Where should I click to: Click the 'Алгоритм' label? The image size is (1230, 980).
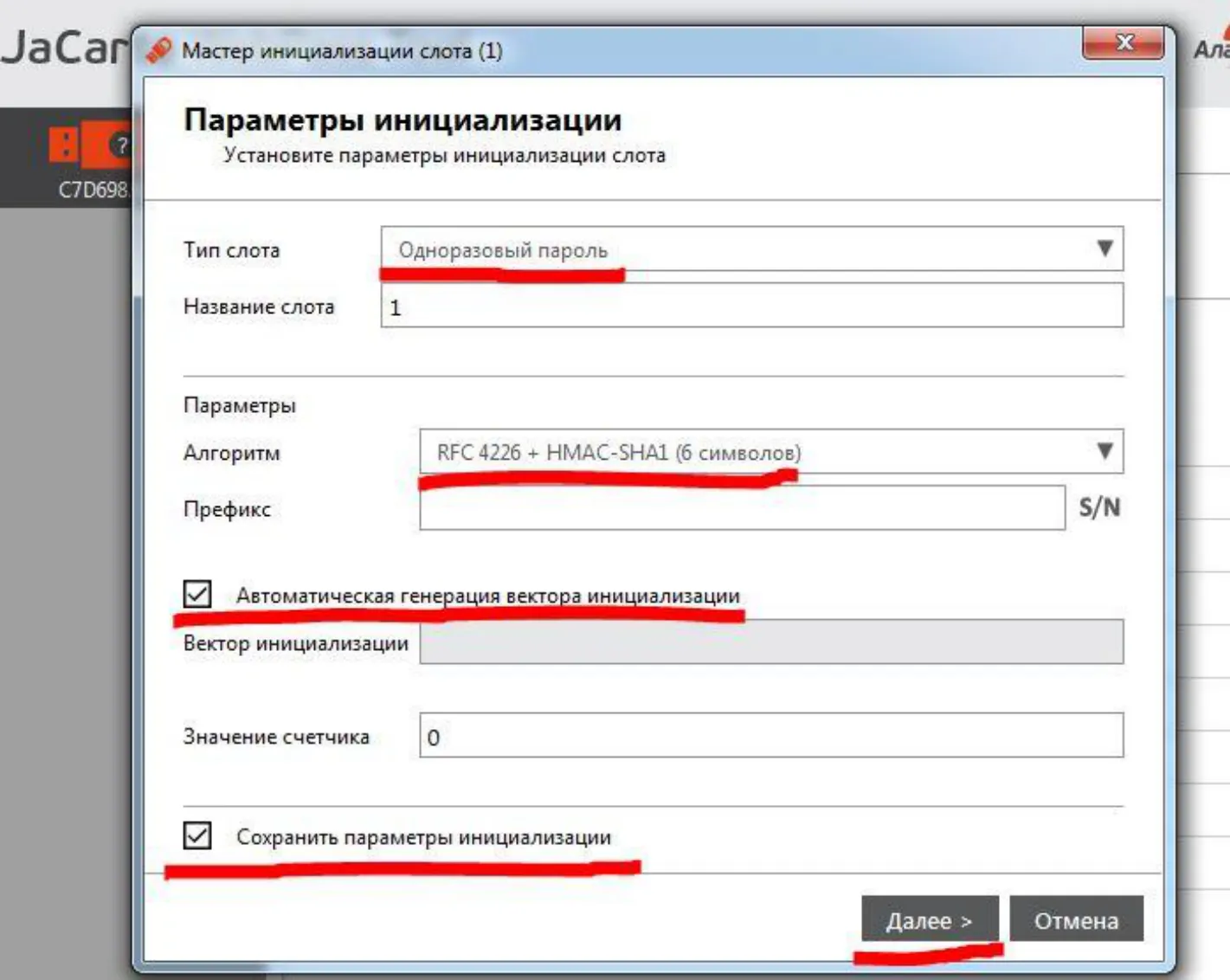pyautogui.click(x=231, y=453)
